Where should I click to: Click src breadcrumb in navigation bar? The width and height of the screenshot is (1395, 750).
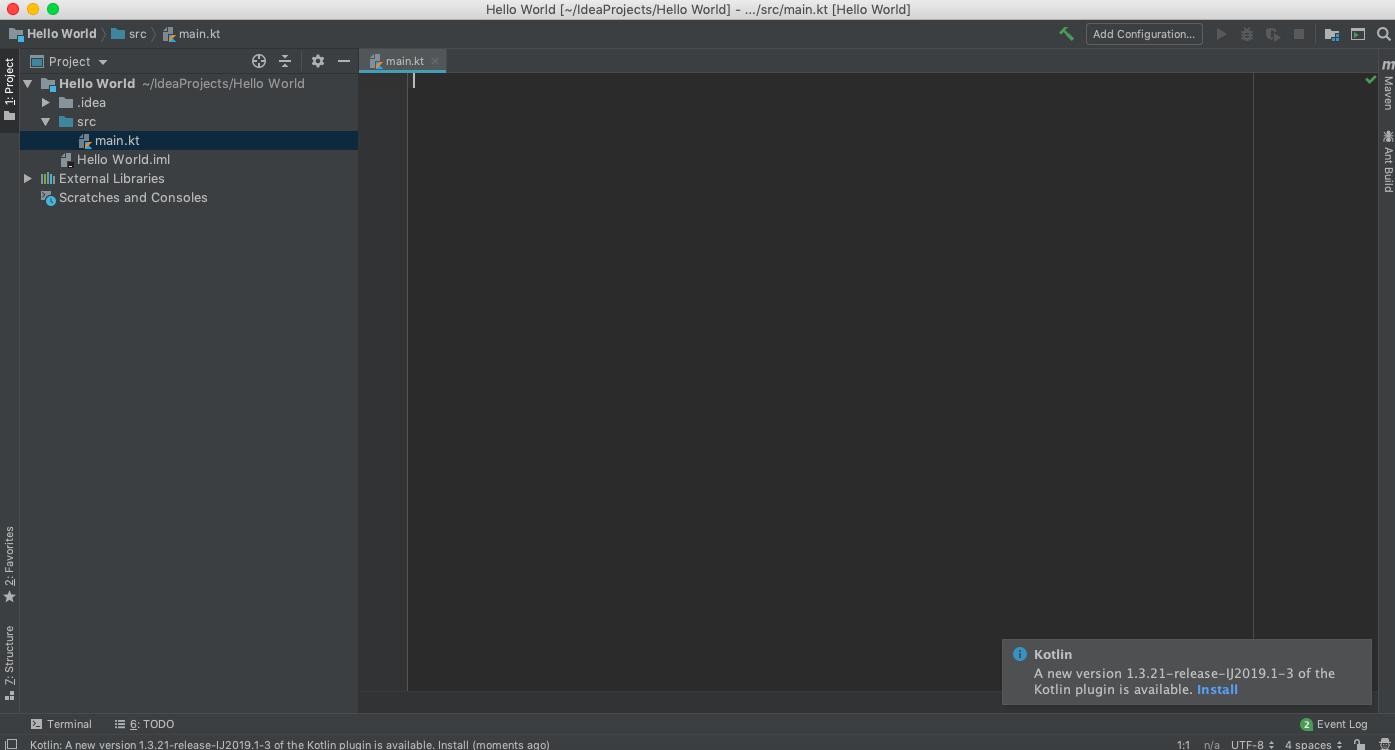tap(129, 34)
